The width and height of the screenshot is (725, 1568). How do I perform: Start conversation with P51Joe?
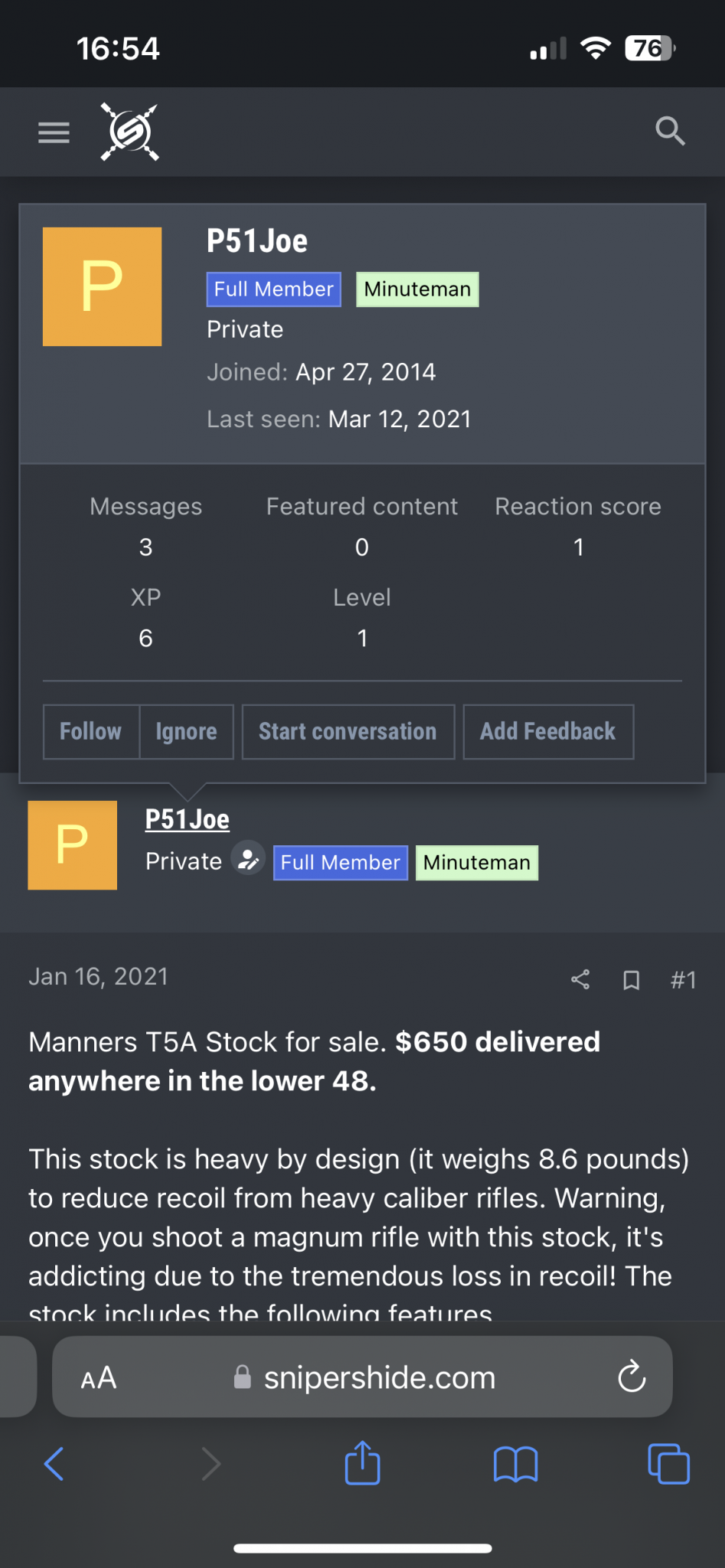tap(348, 732)
